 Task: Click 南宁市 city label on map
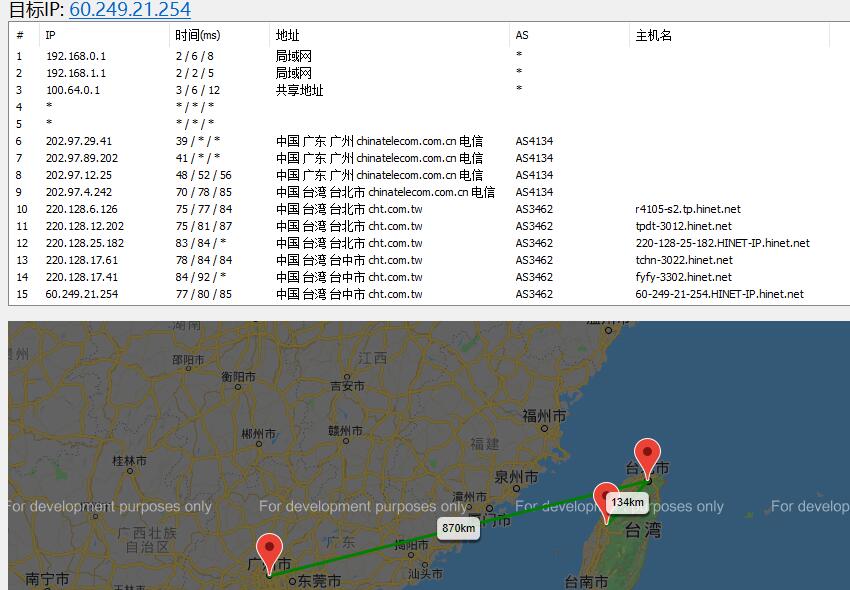[x=47, y=579]
